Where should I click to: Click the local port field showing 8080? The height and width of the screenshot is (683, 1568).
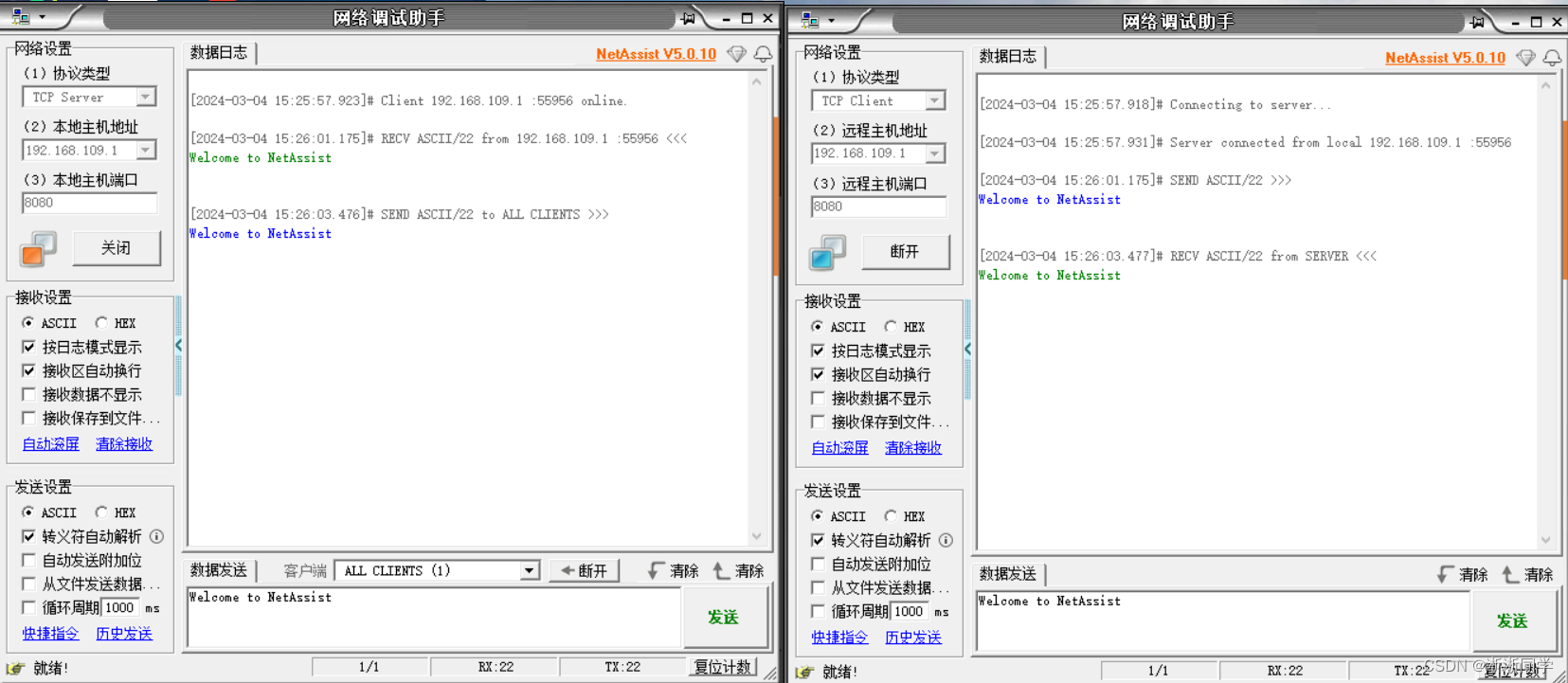point(89,203)
